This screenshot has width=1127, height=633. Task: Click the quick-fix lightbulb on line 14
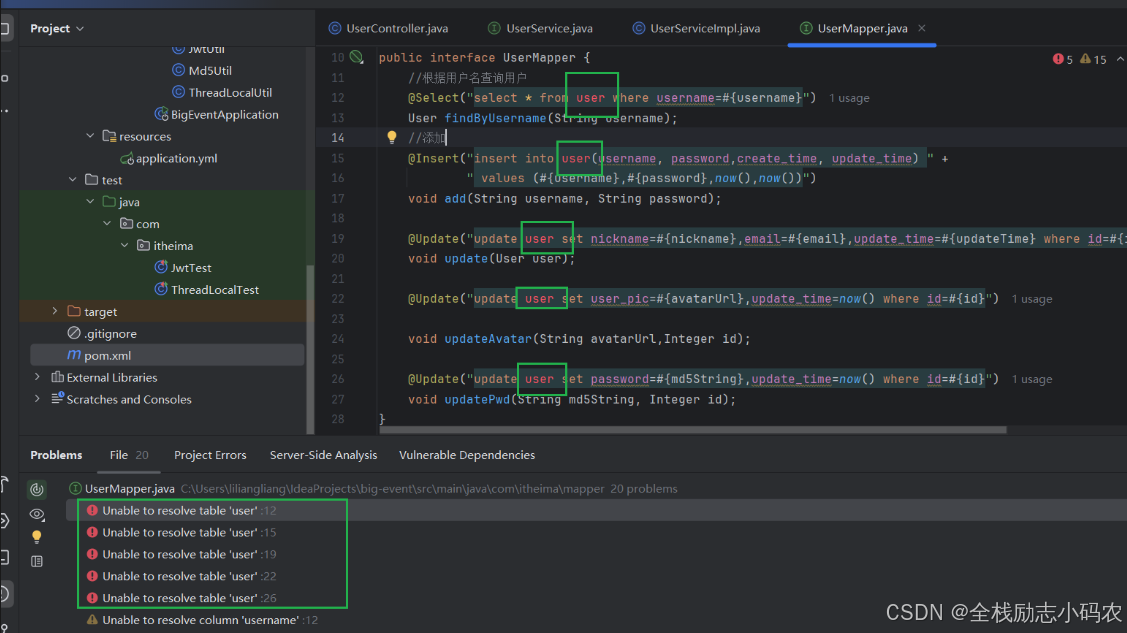tap(391, 137)
